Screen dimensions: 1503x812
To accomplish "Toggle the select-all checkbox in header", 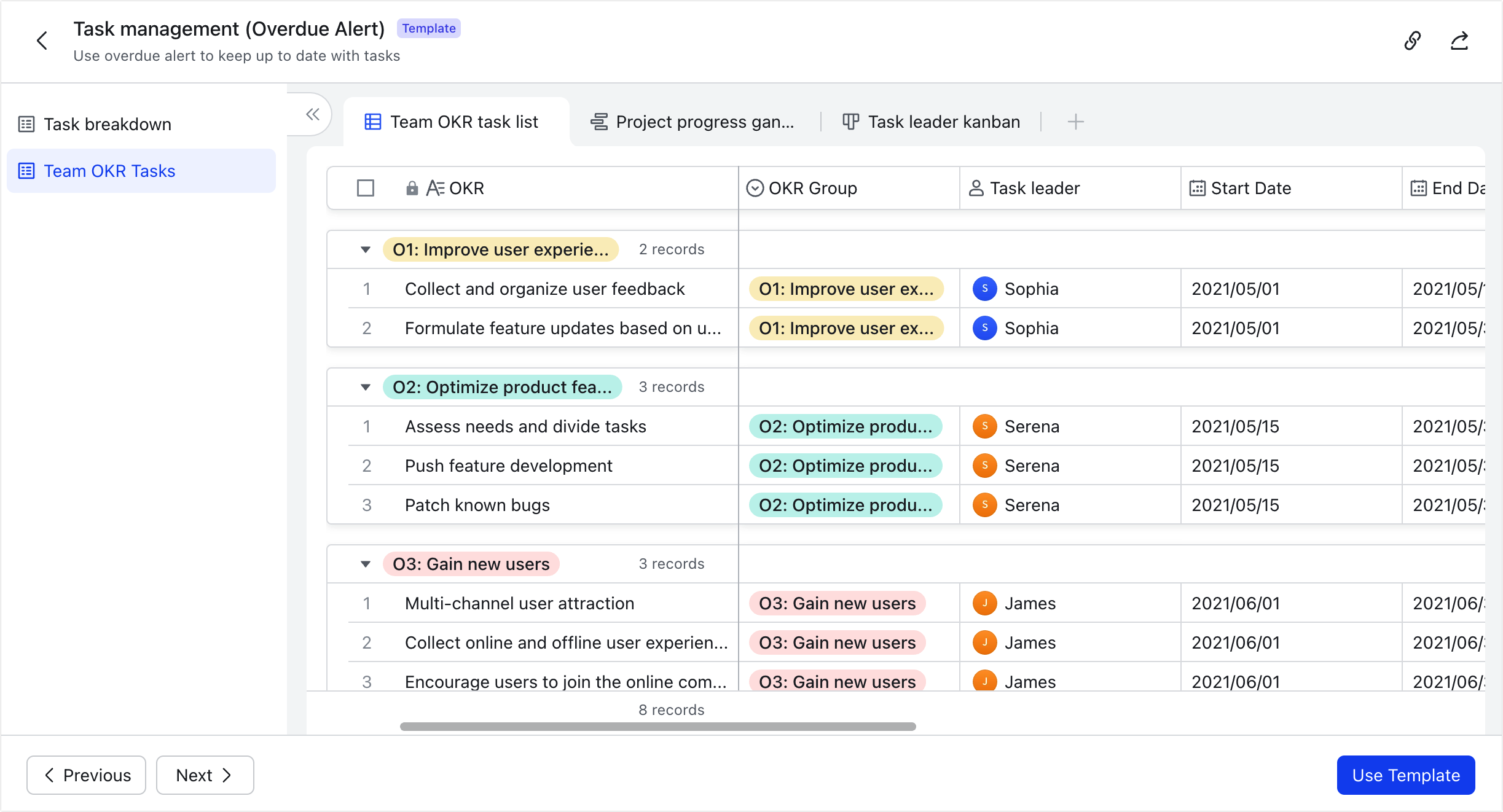I will (366, 188).
